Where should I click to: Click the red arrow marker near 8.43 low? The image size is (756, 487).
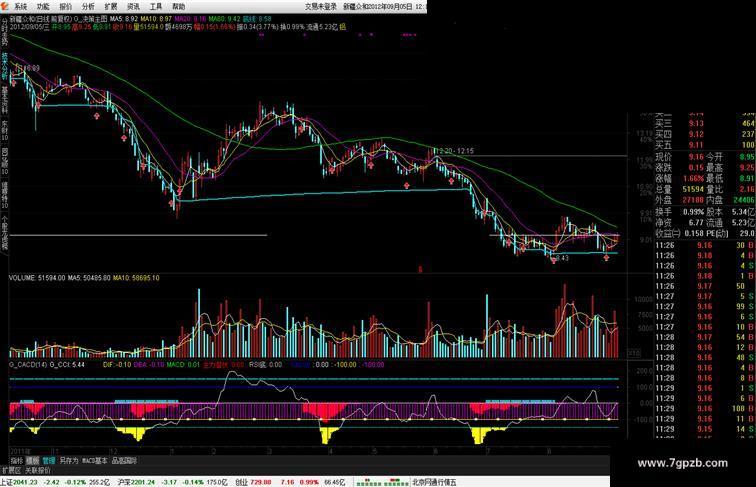coord(554,260)
